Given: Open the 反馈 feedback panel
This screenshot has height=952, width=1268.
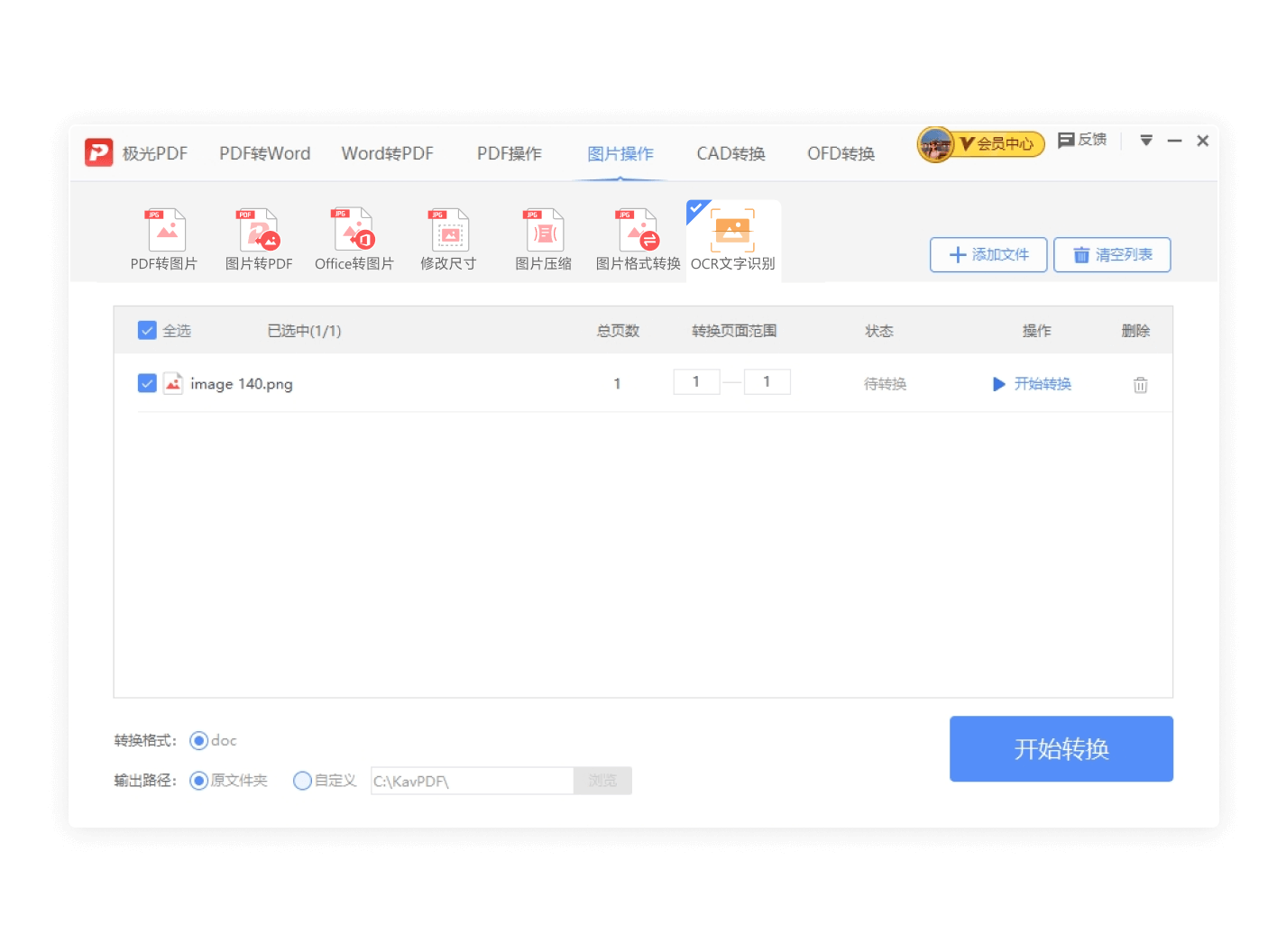Looking at the screenshot, I should tap(1082, 141).
